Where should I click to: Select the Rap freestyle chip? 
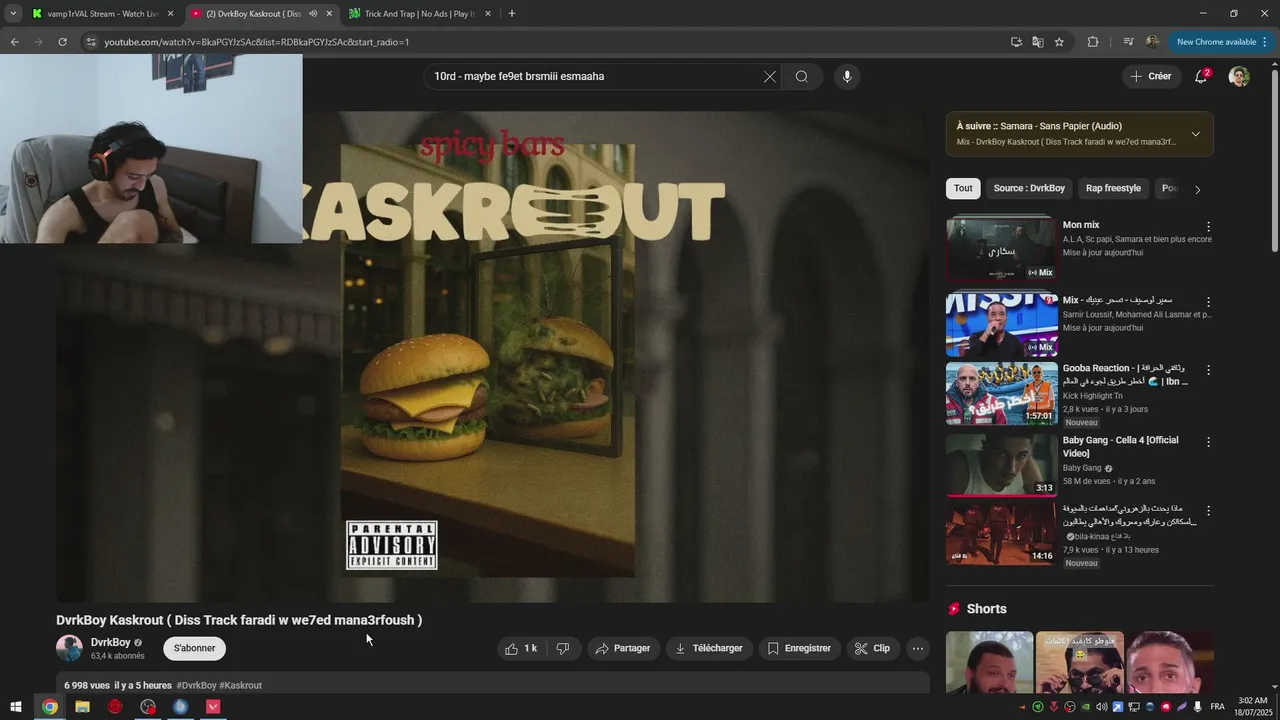pos(1113,188)
